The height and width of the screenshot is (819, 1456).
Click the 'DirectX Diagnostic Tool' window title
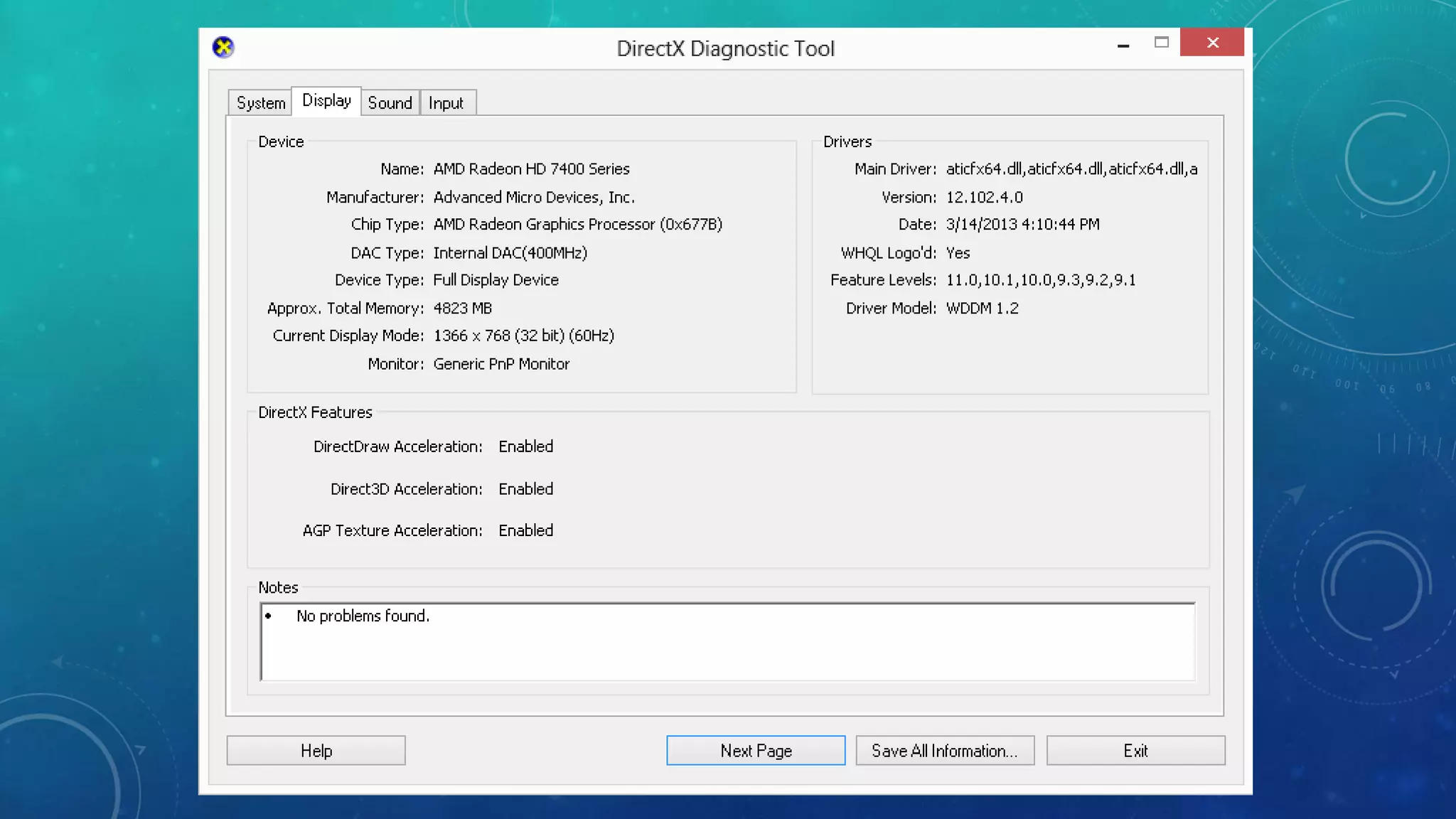(x=725, y=48)
